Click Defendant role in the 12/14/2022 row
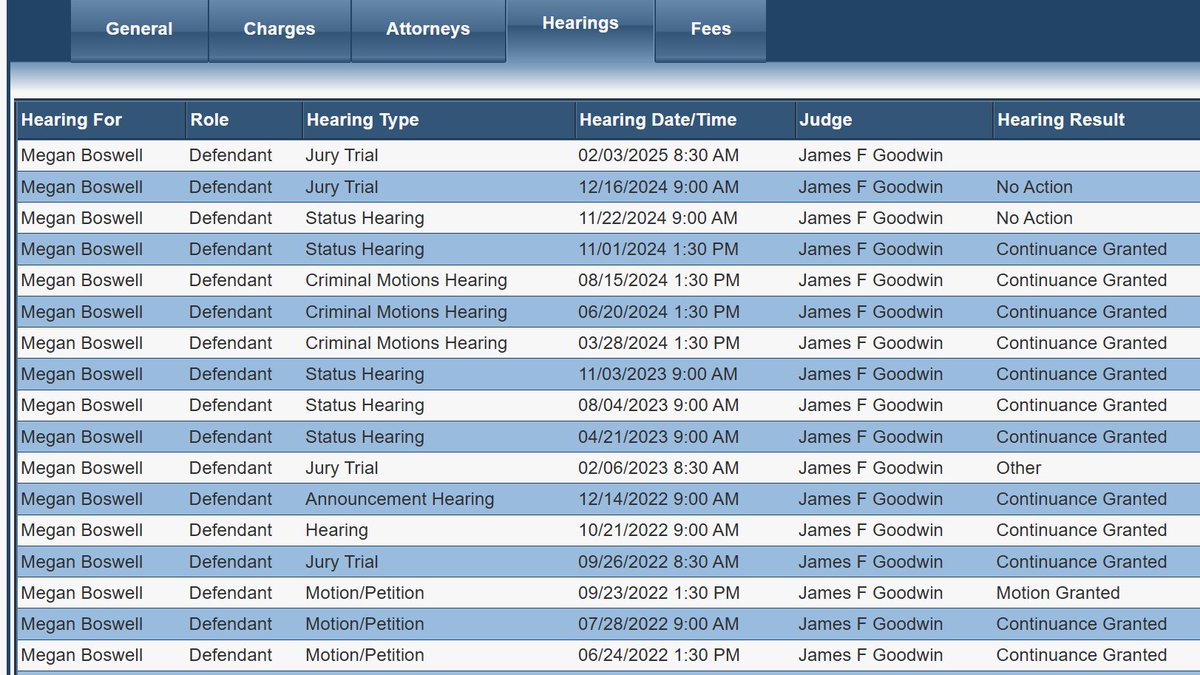The height and width of the screenshot is (675, 1200). (x=230, y=499)
